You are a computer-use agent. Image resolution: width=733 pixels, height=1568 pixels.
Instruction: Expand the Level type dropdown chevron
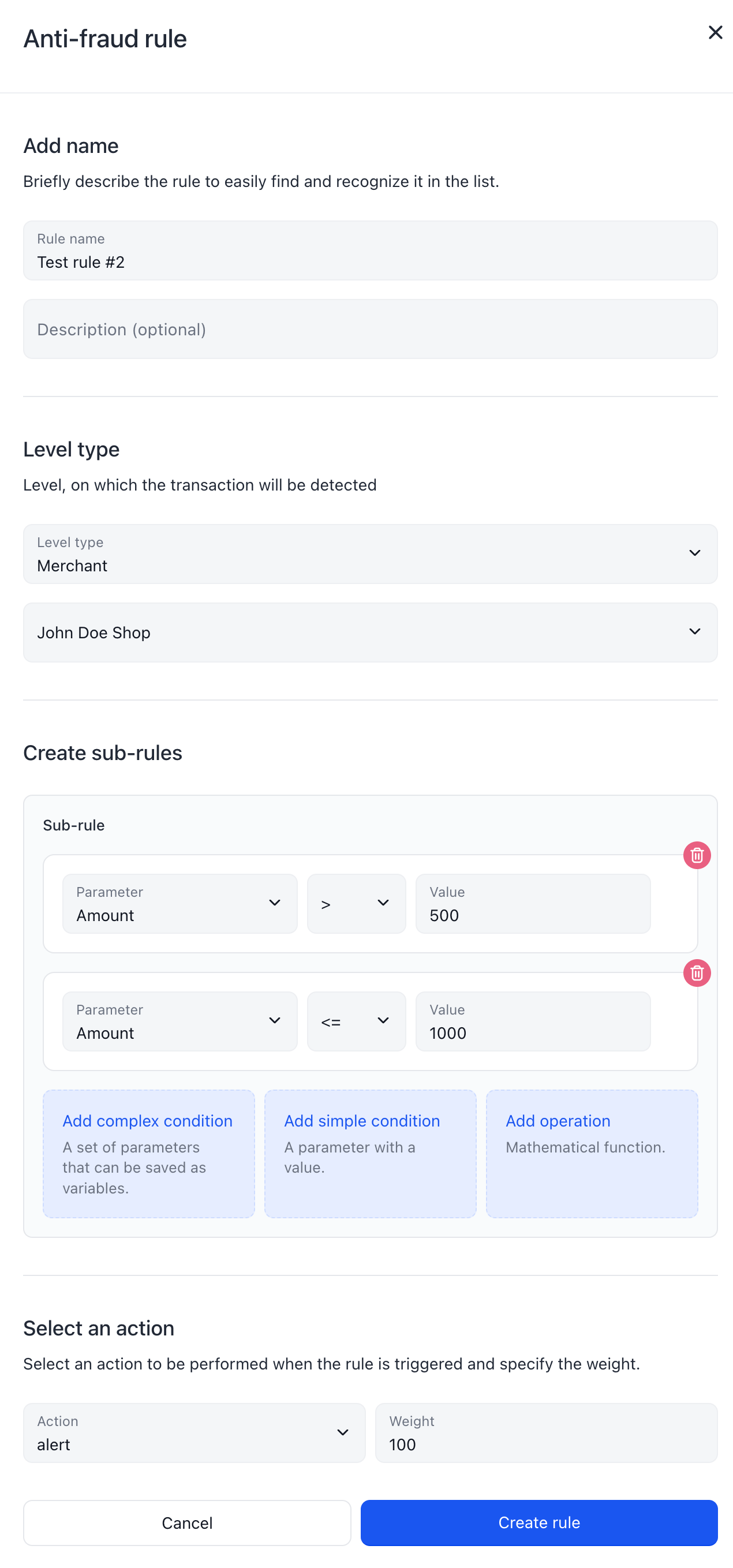(695, 553)
